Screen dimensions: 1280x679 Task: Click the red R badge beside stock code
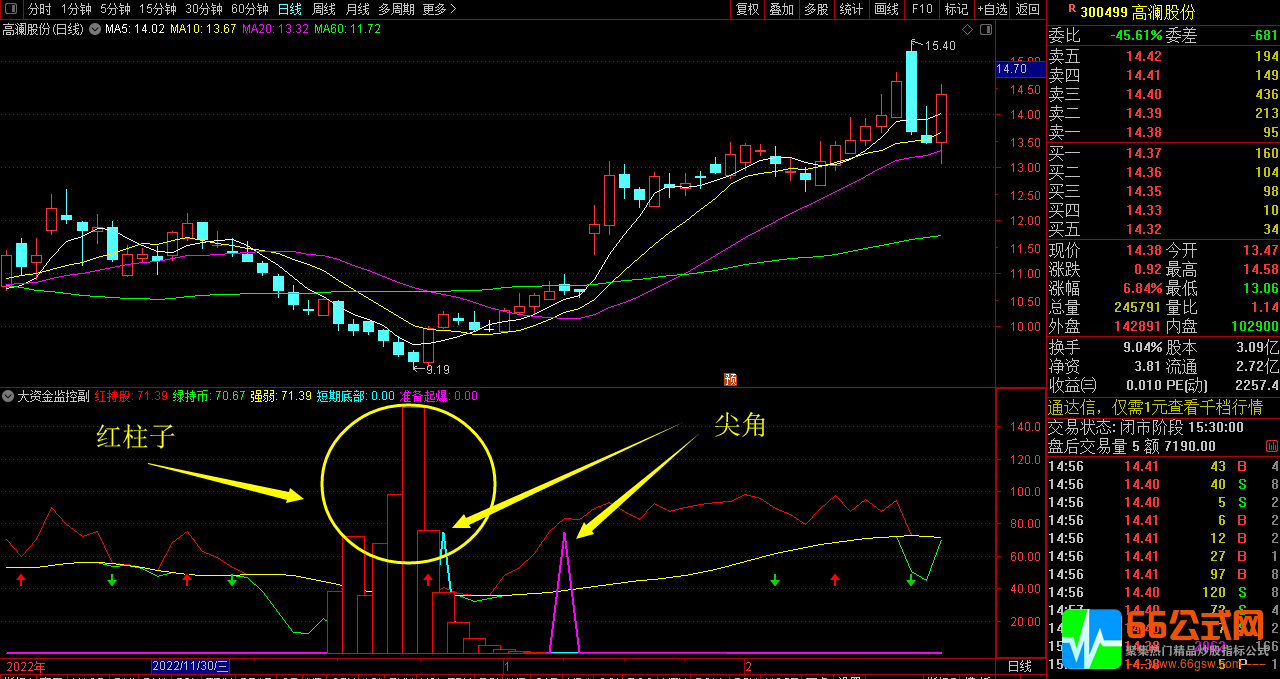pos(1071,10)
